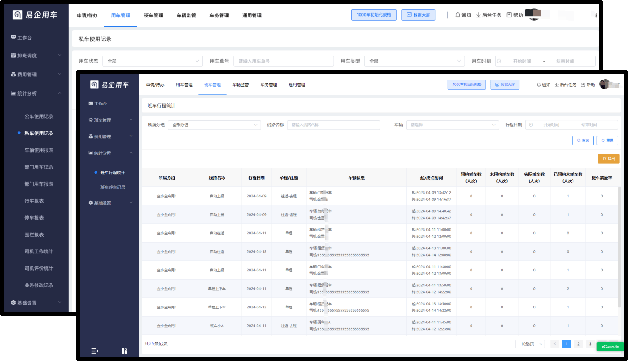Click the download icon item in back window header
This screenshot has width=629, height=362.
point(488,15)
